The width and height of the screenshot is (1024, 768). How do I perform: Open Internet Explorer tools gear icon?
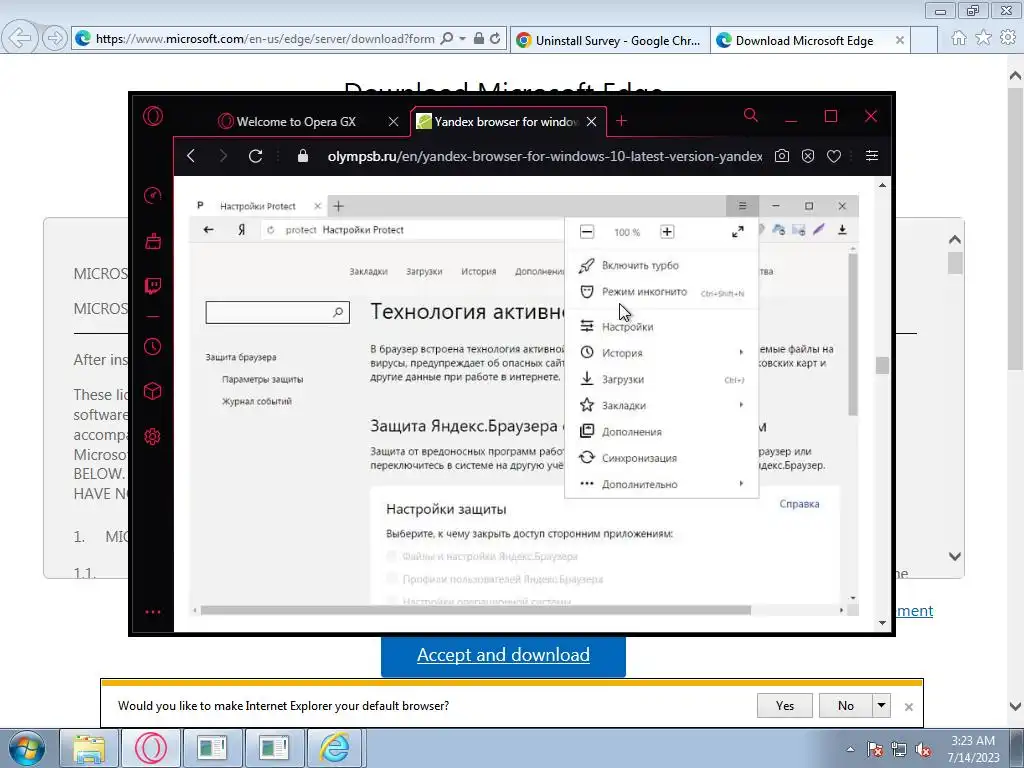(1008, 38)
